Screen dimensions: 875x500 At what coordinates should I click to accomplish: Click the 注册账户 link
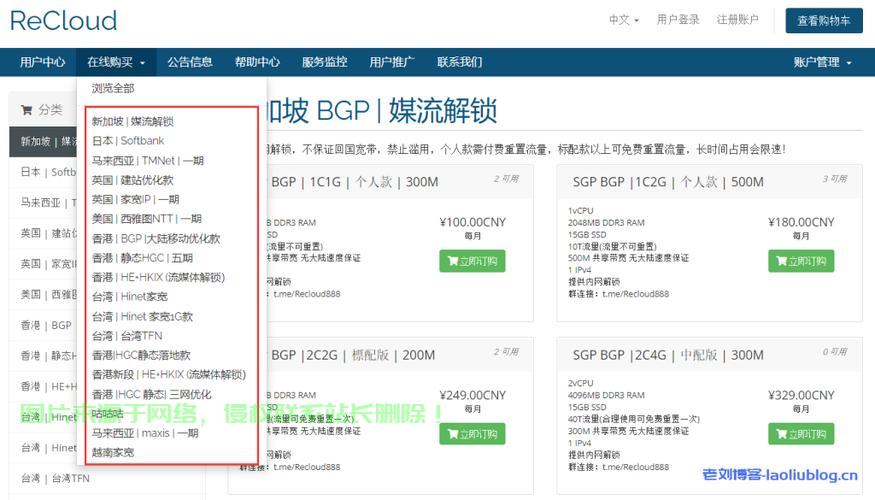(x=738, y=20)
